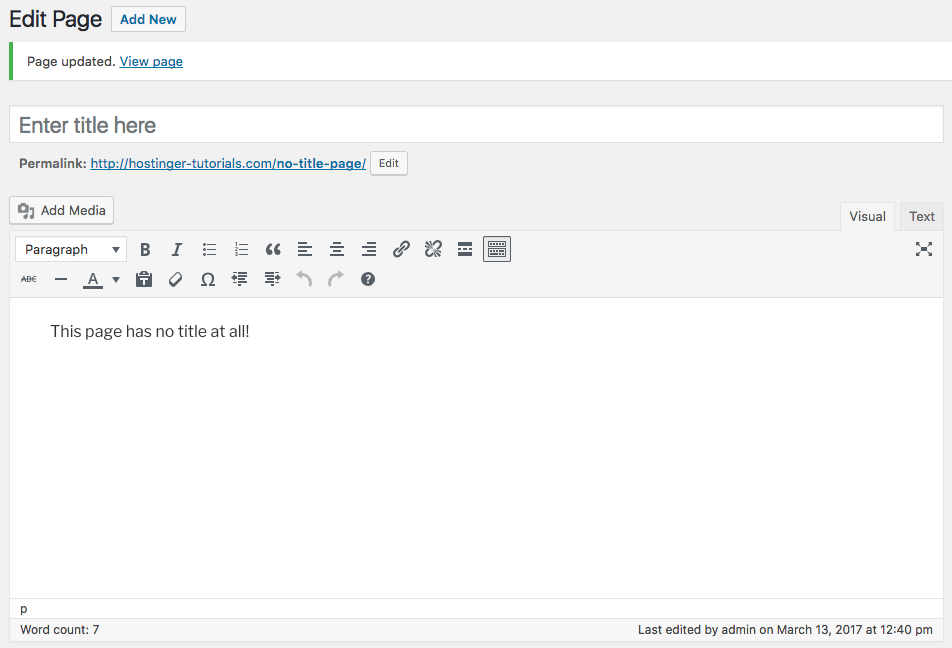Open the Paragraph format dropdown
The image size is (952, 648).
(x=70, y=249)
